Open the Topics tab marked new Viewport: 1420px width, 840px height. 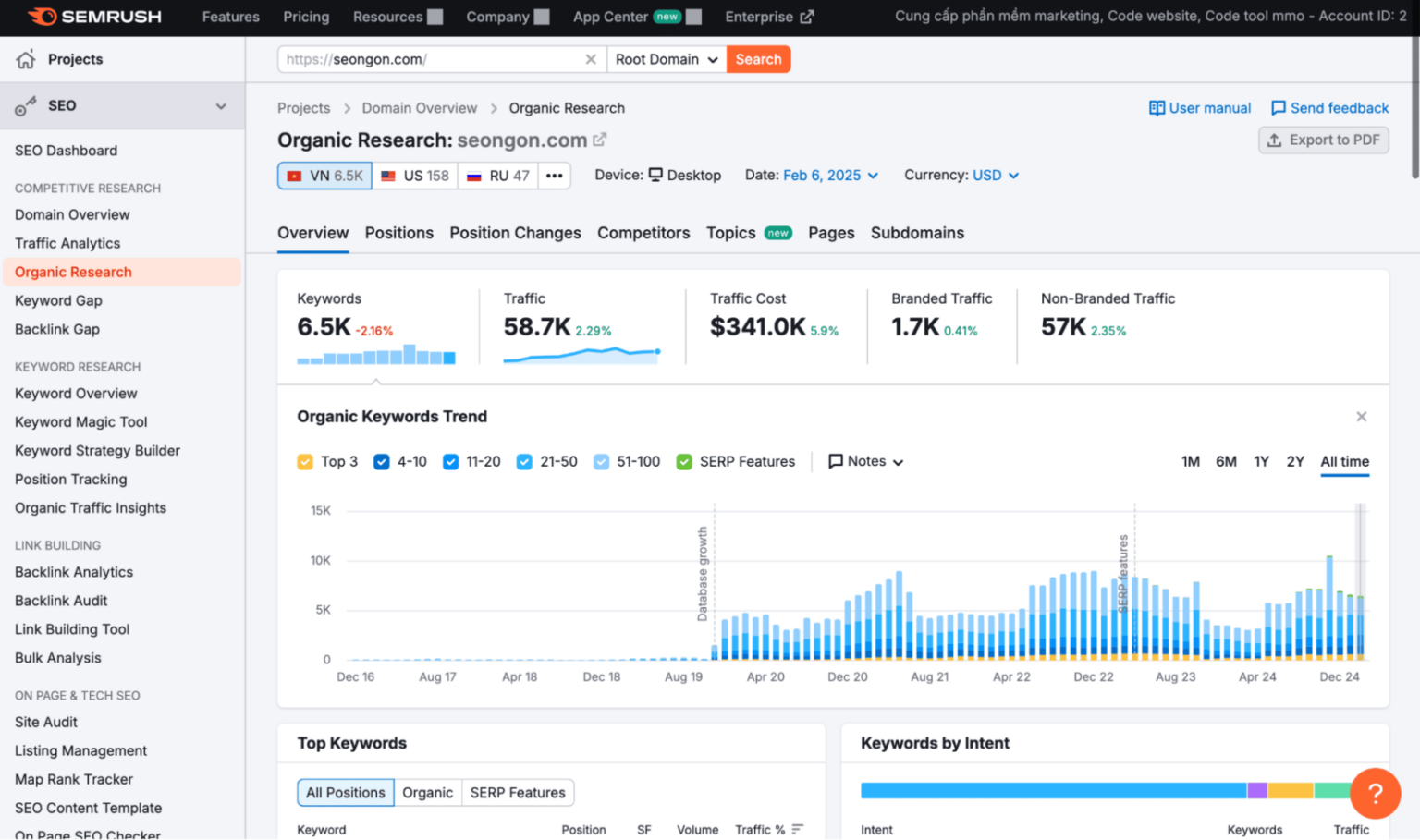[730, 233]
